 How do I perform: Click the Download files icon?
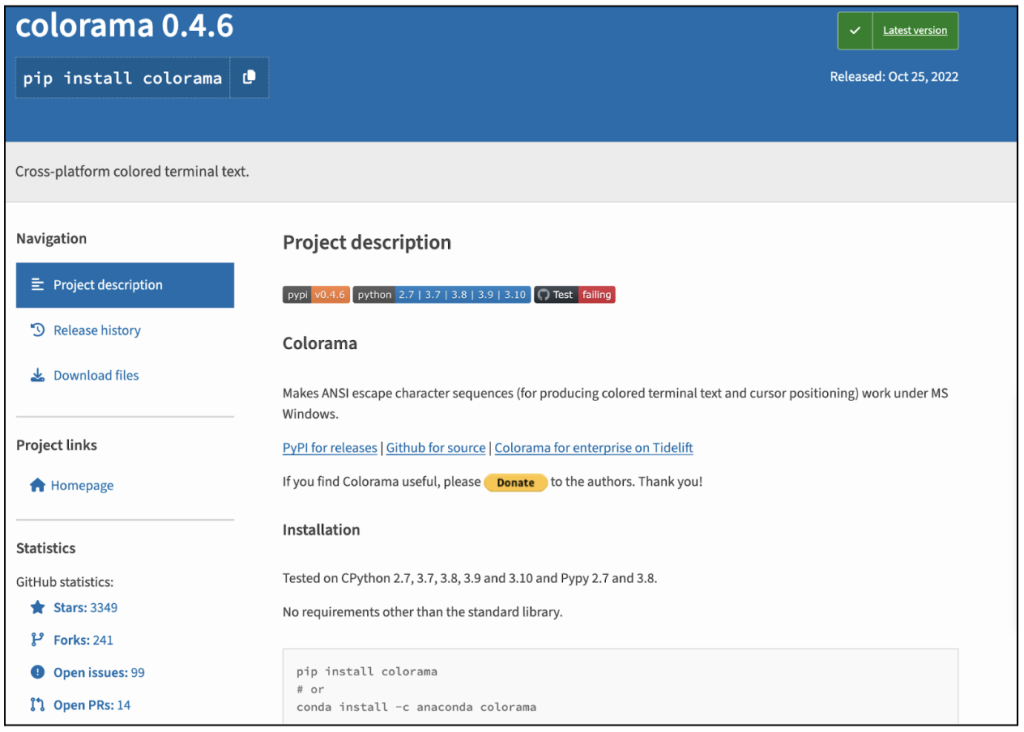38,375
